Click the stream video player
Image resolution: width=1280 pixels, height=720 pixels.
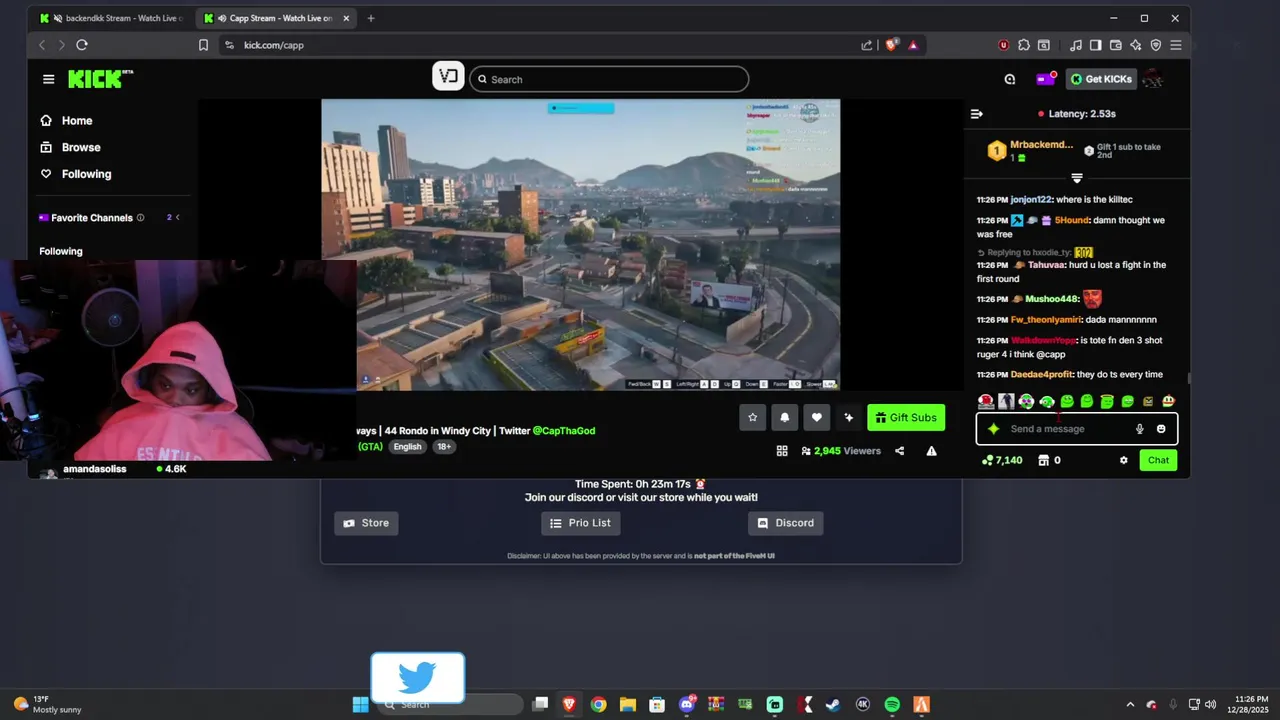click(x=580, y=244)
